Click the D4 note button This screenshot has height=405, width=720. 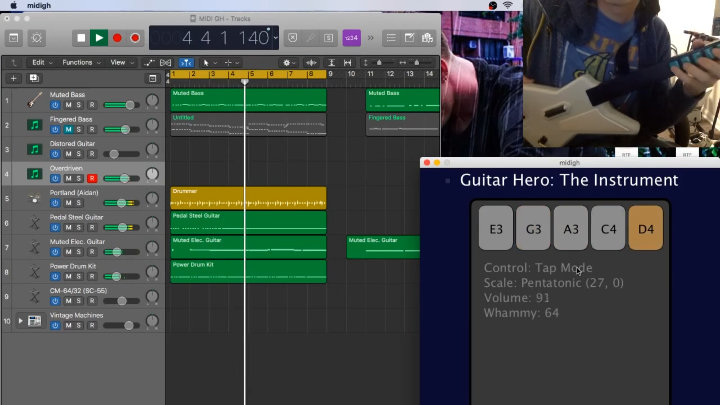[645, 228]
